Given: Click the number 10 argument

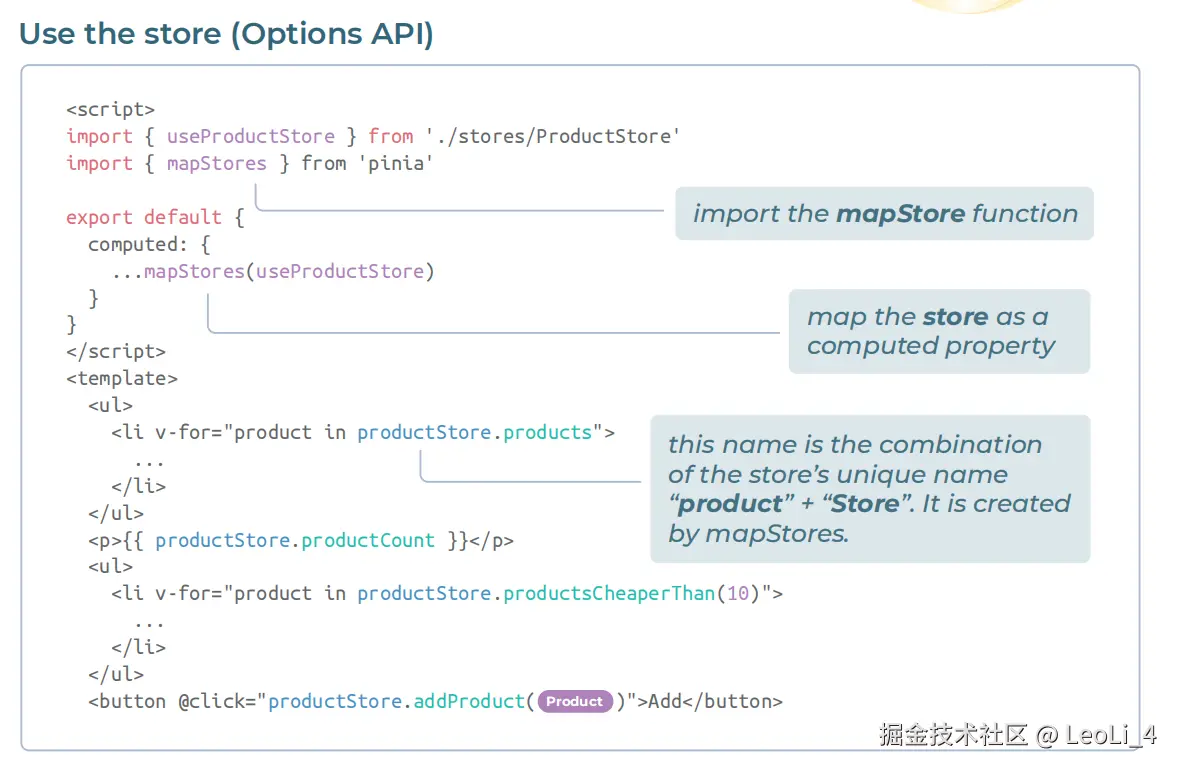Looking at the screenshot, I should (x=737, y=593).
